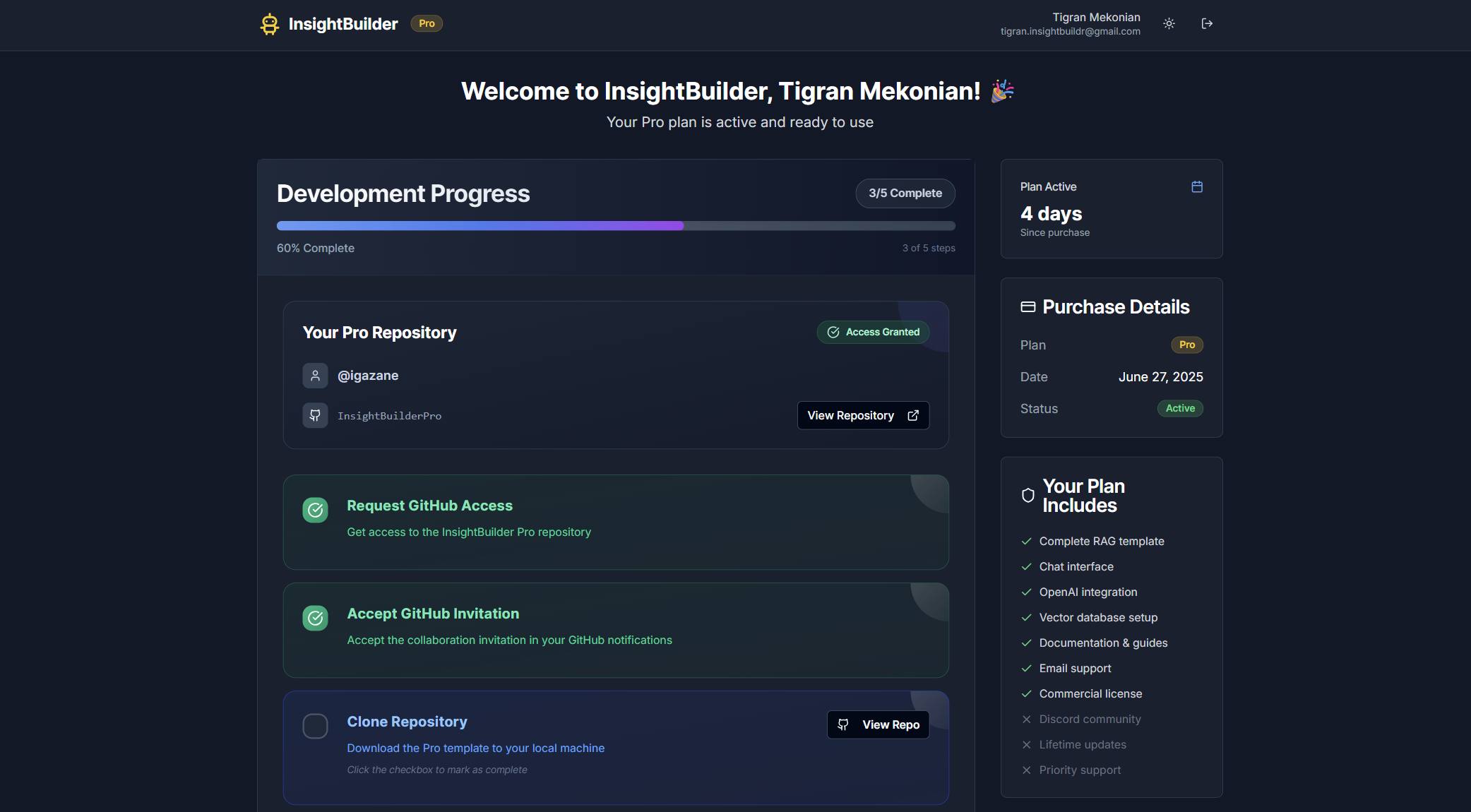Screen dimensions: 1471x812
Task: Check the Clone Repository completion checkbox
Action: pos(315,726)
